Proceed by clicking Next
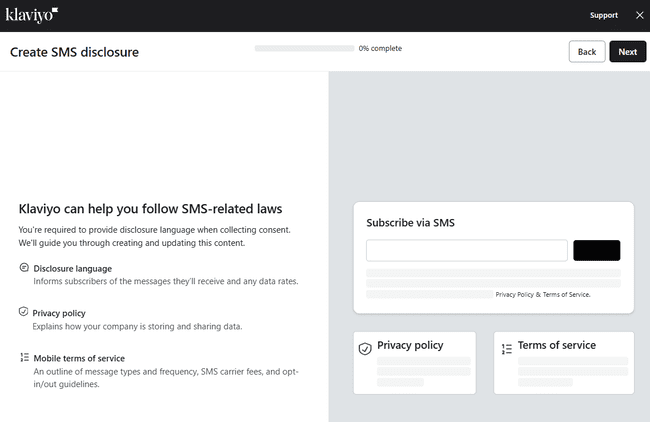The image size is (650, 422). point(627,52)
